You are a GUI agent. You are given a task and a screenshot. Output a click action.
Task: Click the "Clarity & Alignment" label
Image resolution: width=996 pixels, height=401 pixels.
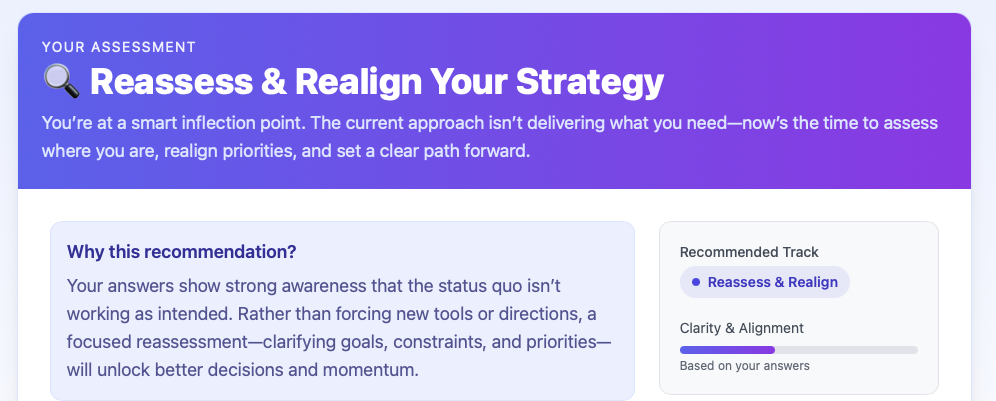tap(741, 328)
